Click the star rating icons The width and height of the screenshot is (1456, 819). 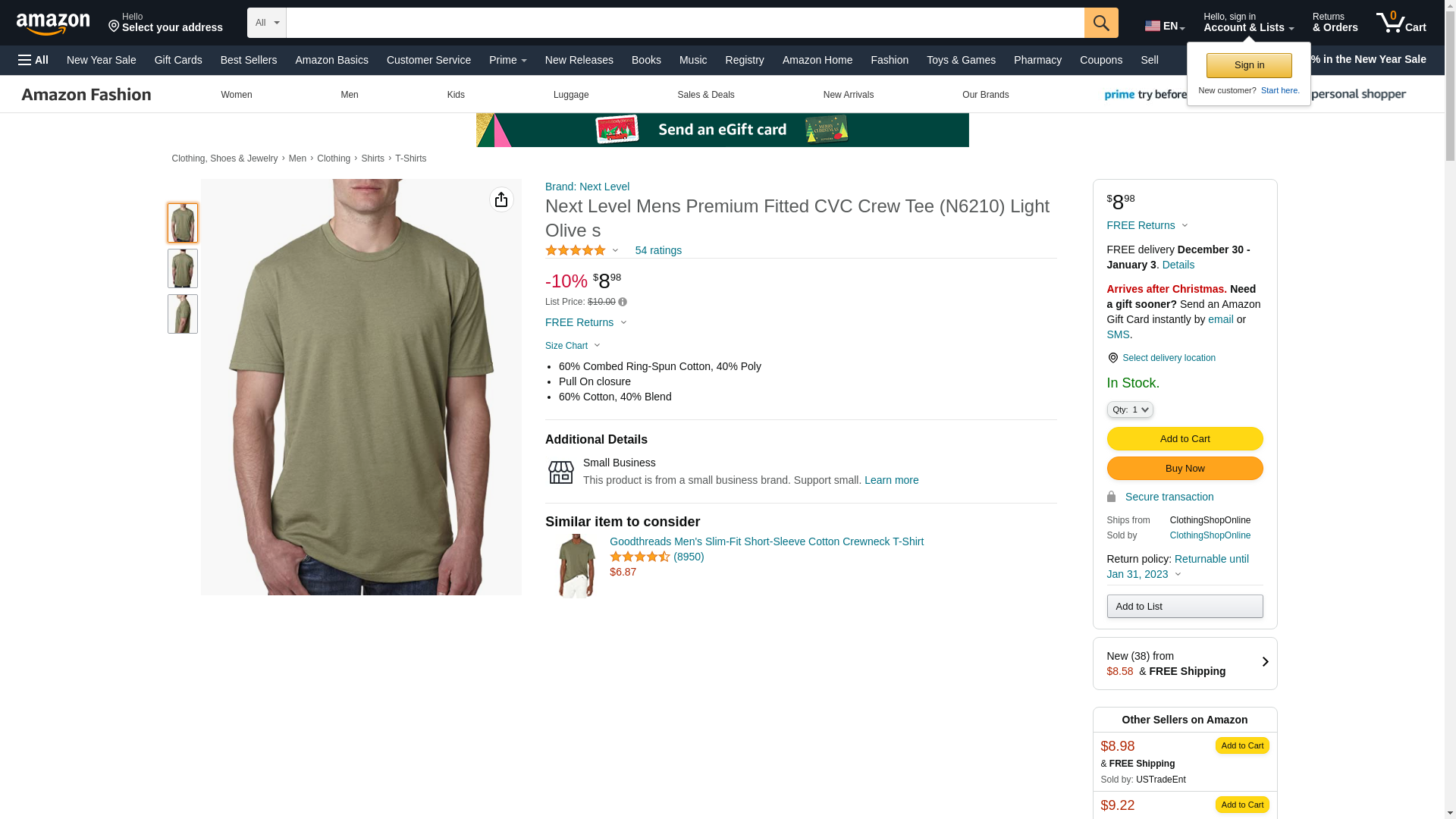pyautogui.click(x=576, y=250)
